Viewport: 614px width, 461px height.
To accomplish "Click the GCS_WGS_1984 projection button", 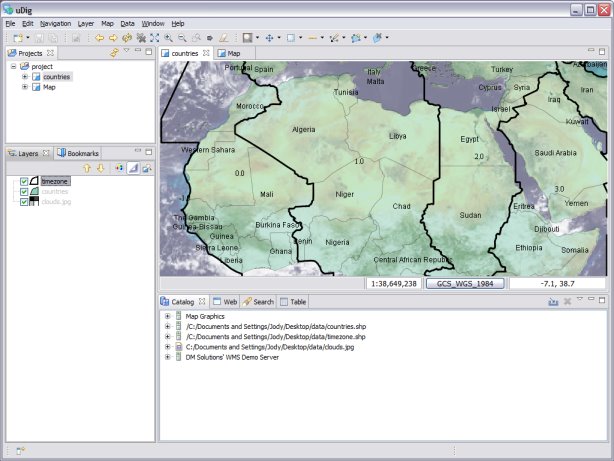I will [x=466, y=284].
